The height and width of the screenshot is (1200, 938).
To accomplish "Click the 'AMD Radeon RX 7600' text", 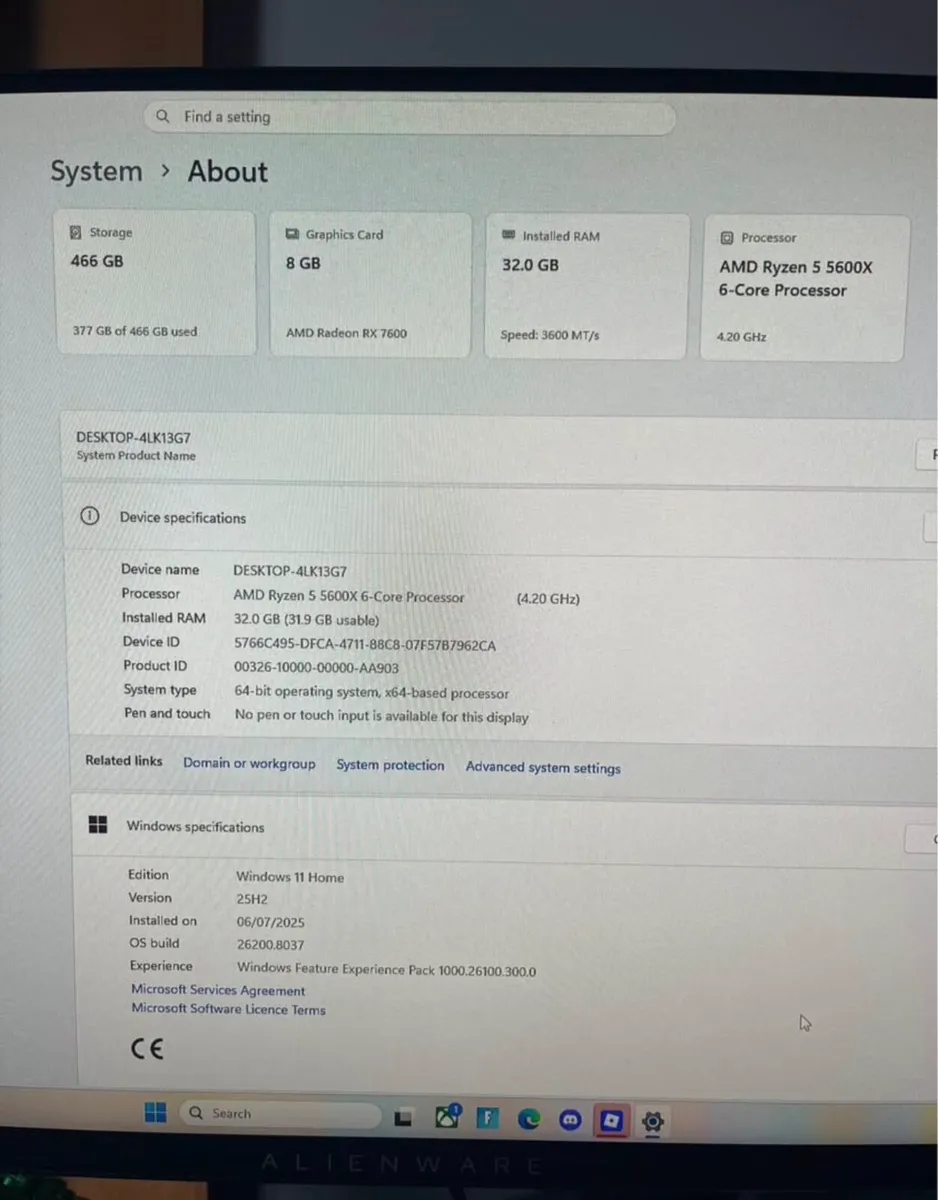I will click(346, 333).
